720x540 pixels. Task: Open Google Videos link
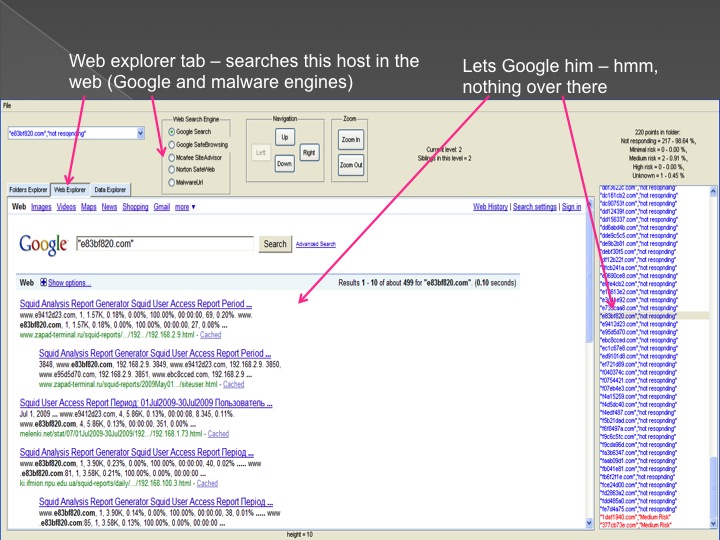66,207
